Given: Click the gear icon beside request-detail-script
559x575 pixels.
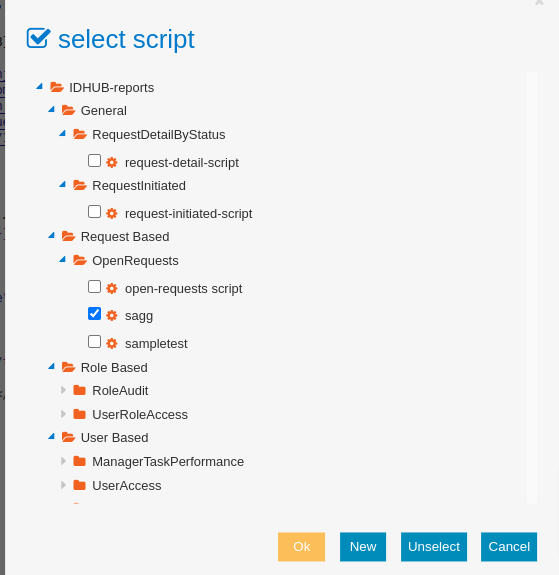Looking at the screenshot, I should [112, 162].
